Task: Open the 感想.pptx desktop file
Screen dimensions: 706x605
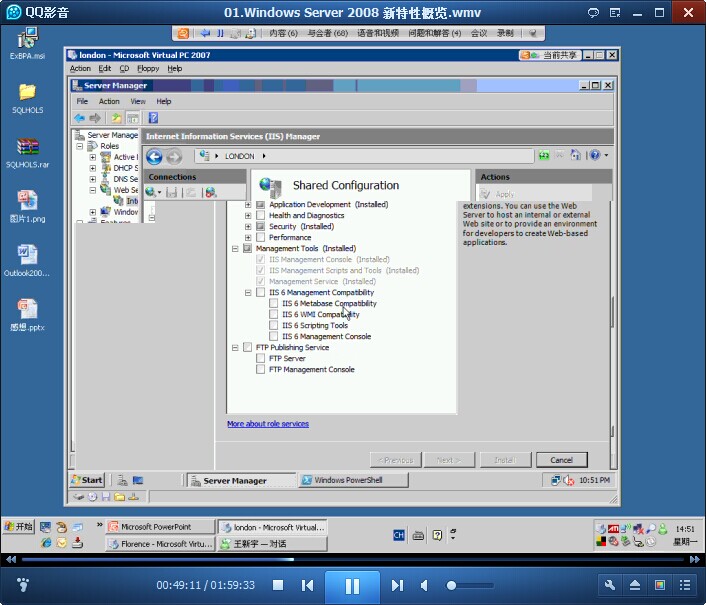Action: (x=27, y=315)
